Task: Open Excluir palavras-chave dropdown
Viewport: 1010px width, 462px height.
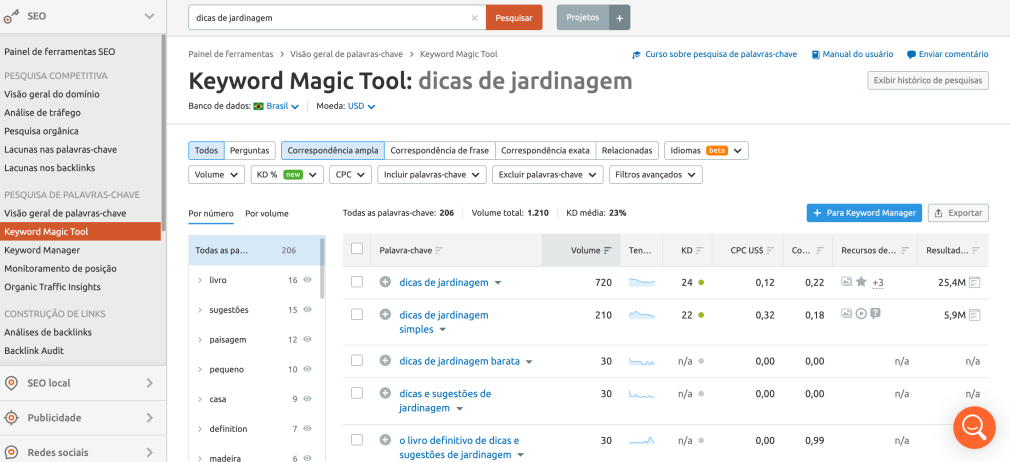Action: click(548, 175)
